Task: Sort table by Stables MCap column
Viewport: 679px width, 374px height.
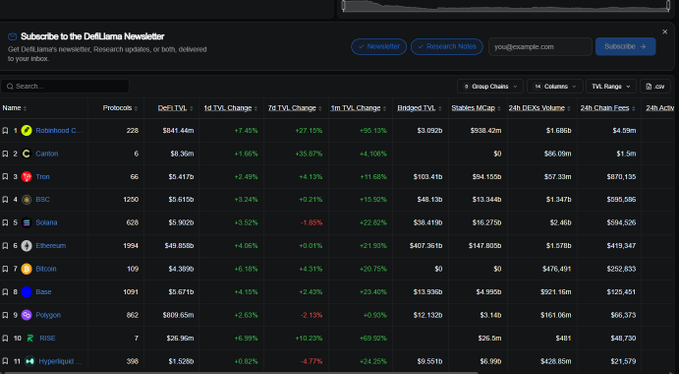Action: click(476, 108)
